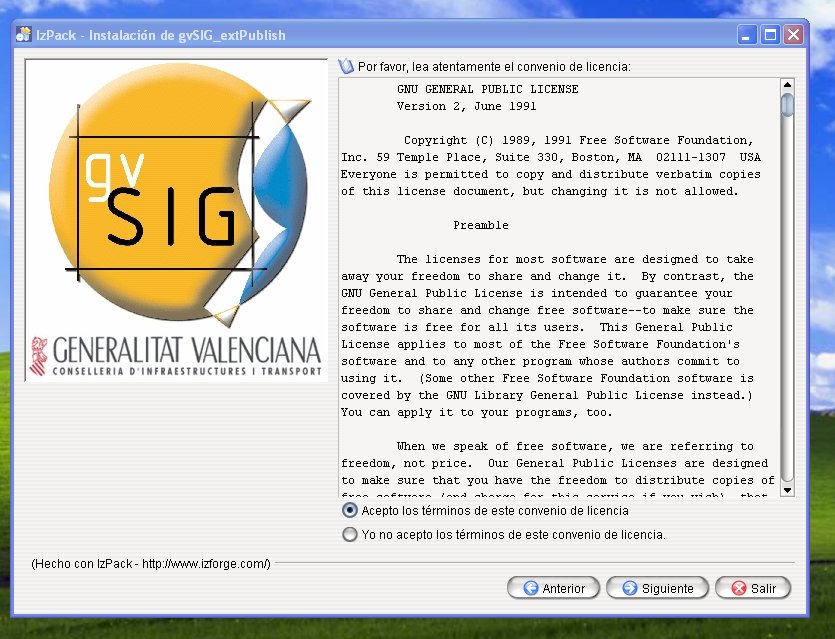Click the license scrollbar up arrow
This screenshot has height=639, width=835.
click(787, 86)
